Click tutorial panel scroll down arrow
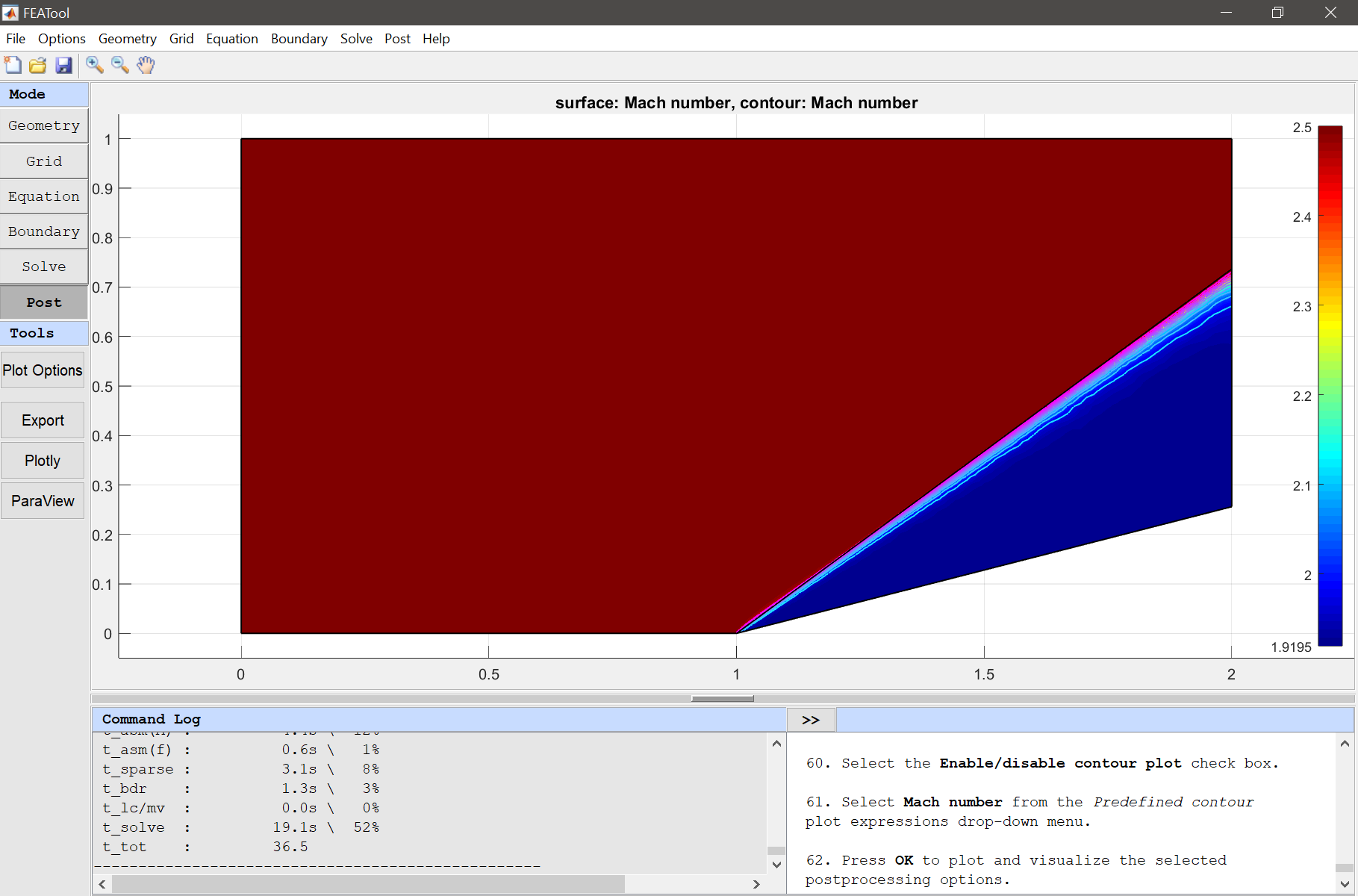The width and height of the screenshot is (1358, 896). pos(1345,884)
